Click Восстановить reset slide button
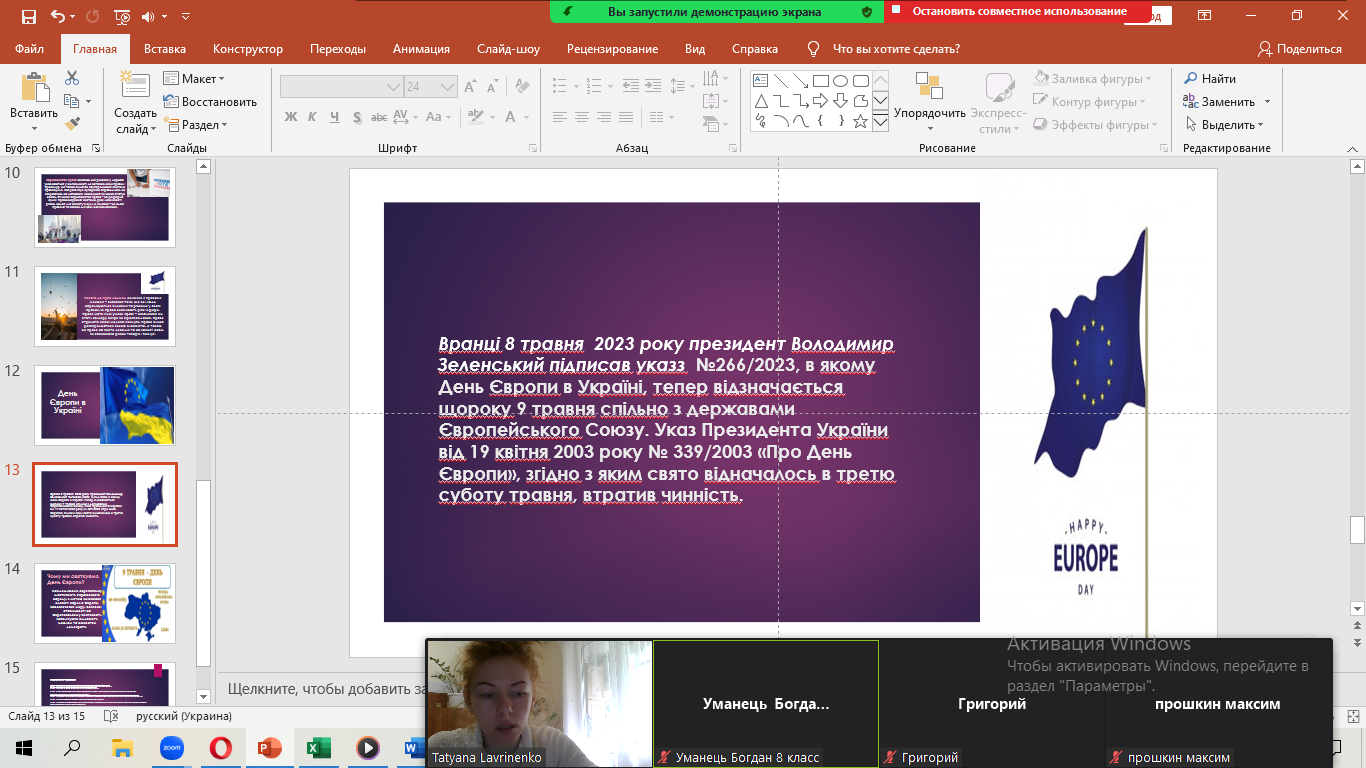The width and height of the screenshot is (1366, 768). click(210, 102)
